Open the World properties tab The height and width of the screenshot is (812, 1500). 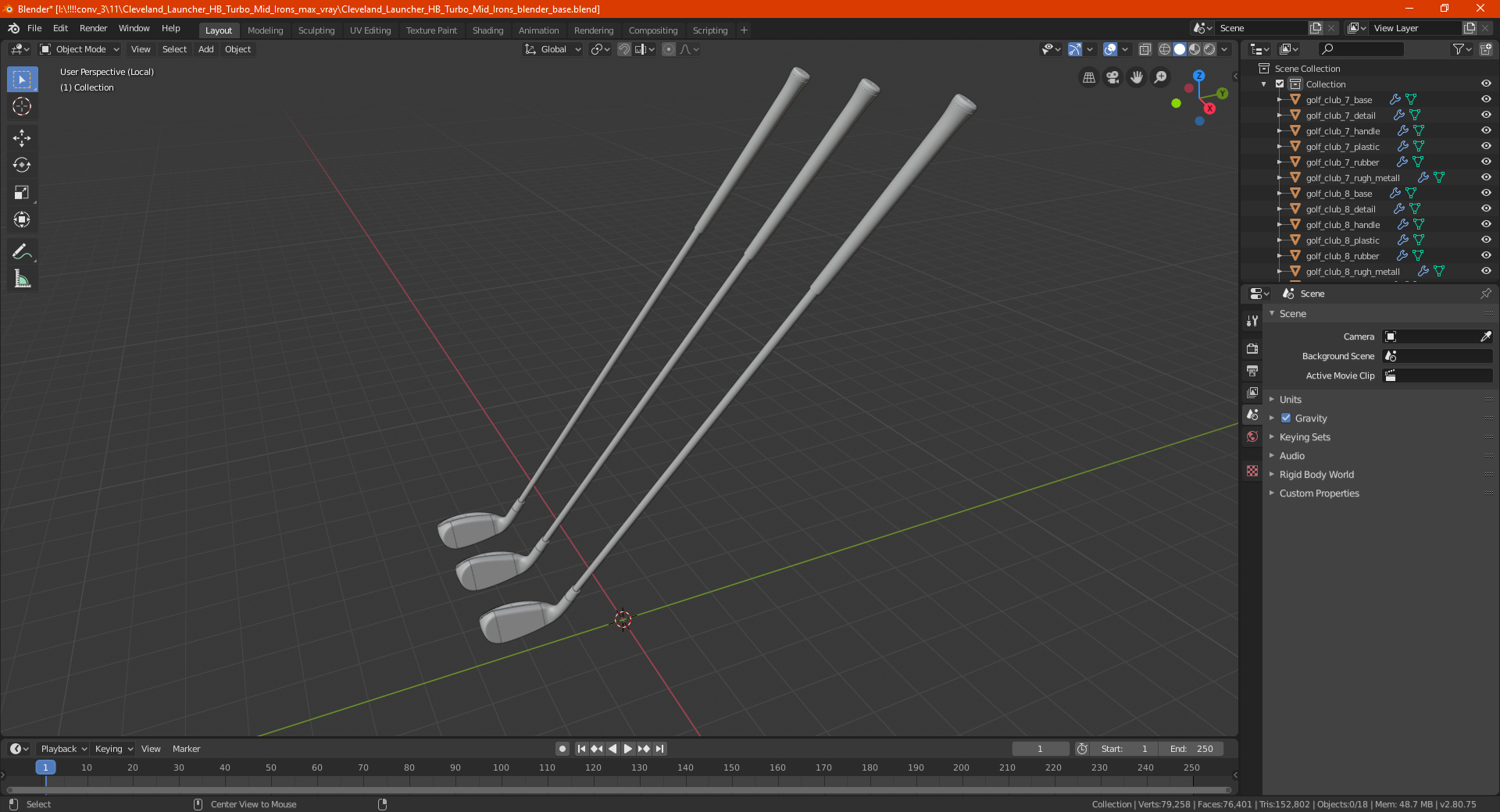(1252, 436)
